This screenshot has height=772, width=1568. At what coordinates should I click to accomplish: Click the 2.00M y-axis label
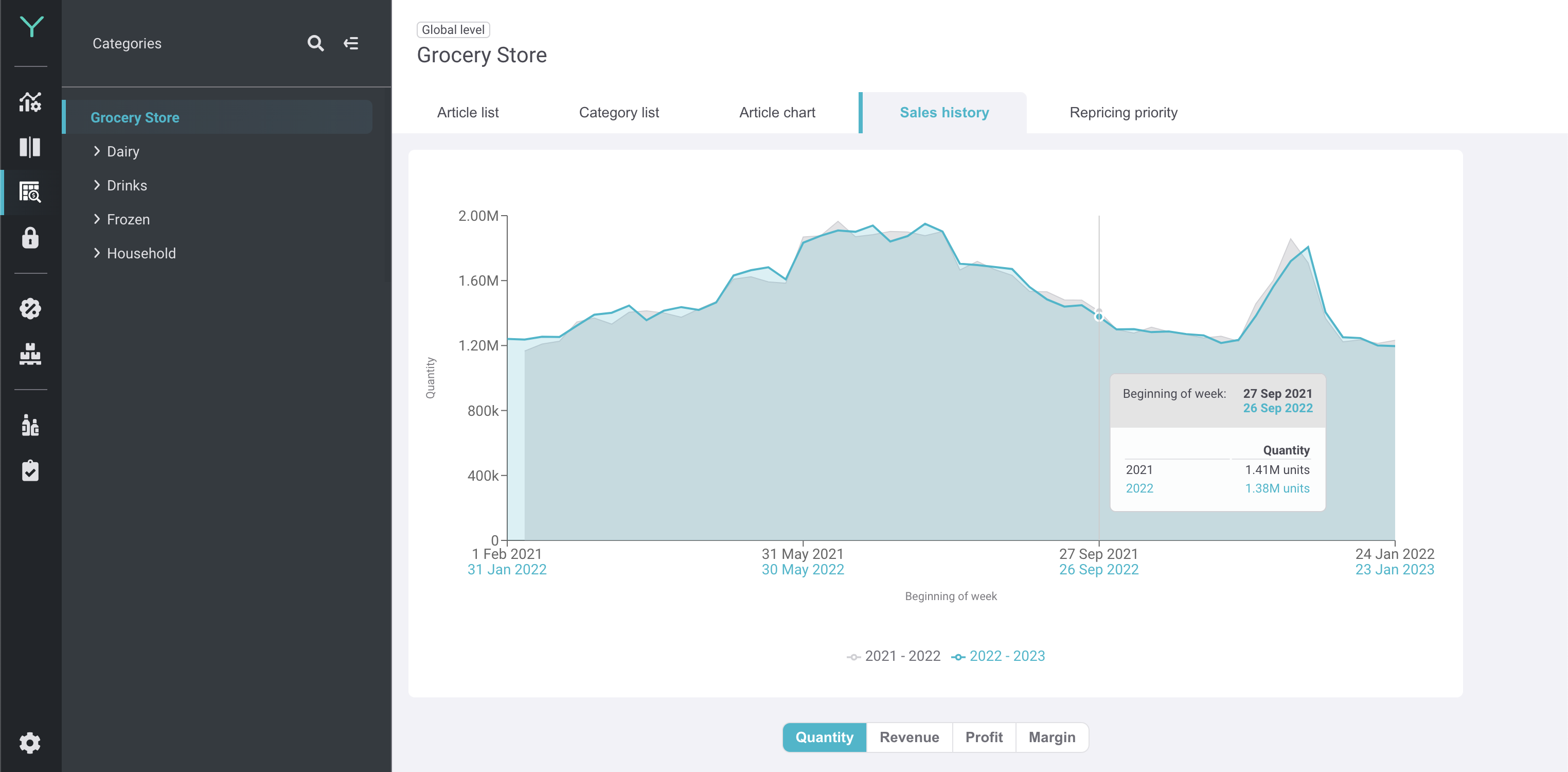(x=478, y=216)
